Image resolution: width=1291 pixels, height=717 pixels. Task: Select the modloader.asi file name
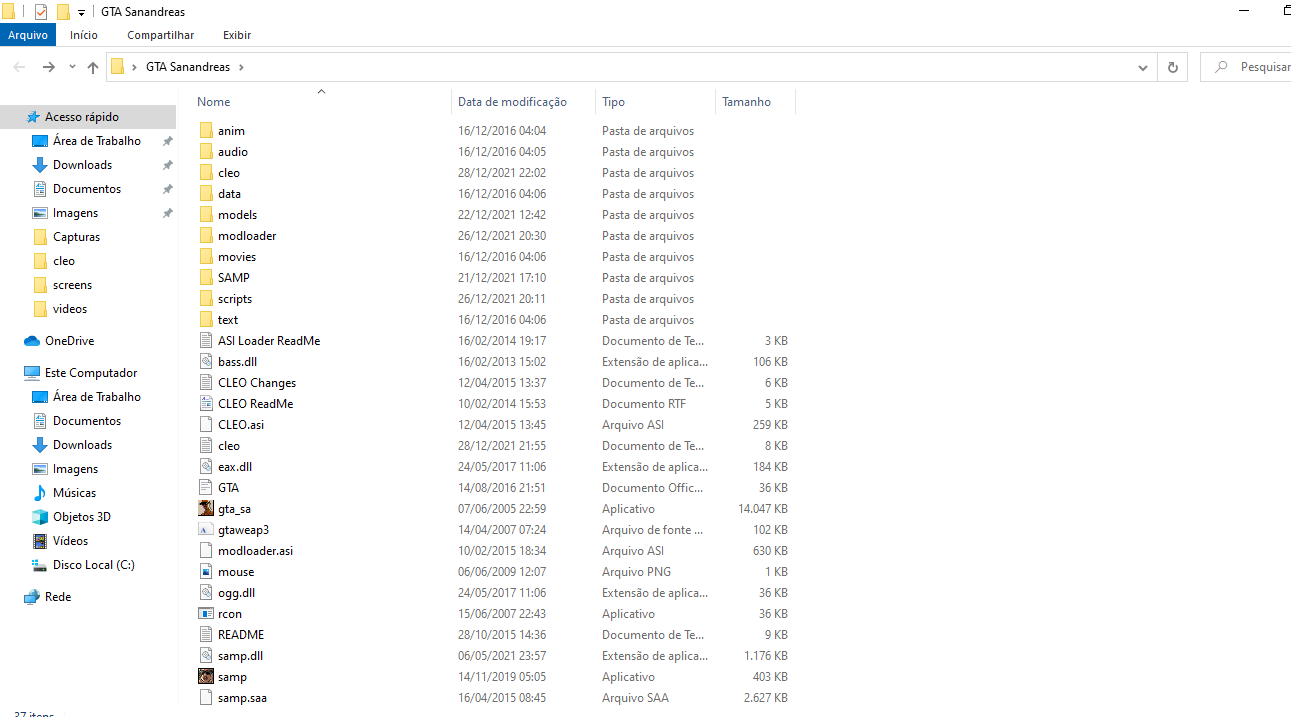[x=255, y=551]
